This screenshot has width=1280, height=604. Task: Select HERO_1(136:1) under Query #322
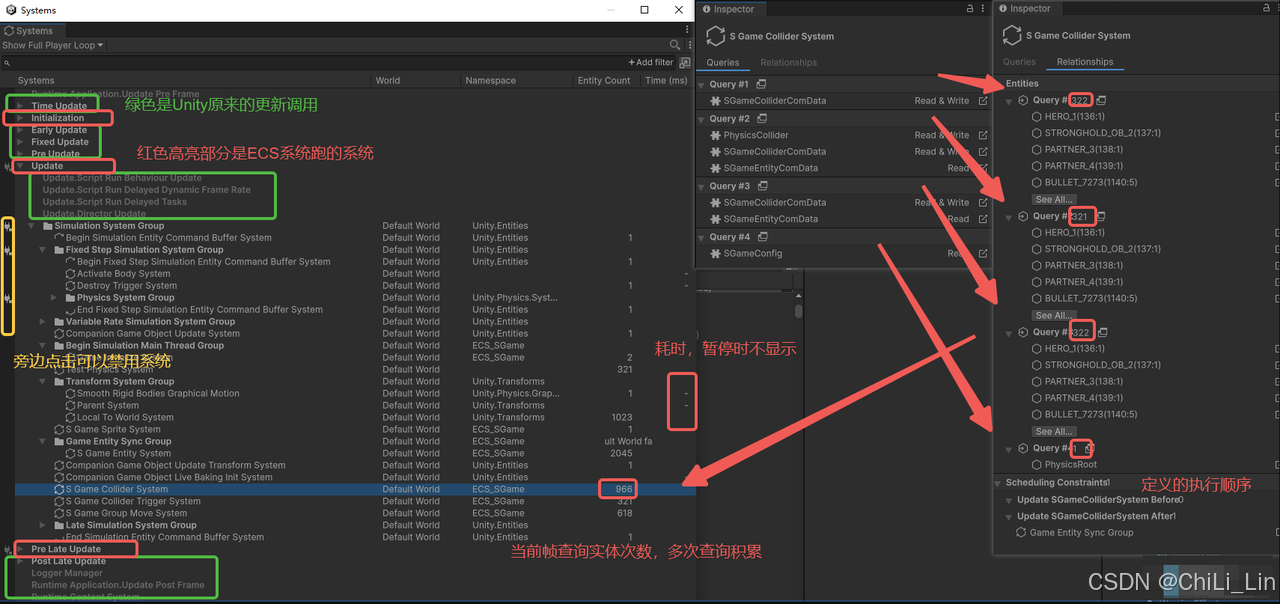pyautogui.click(x=1075, y=117)
